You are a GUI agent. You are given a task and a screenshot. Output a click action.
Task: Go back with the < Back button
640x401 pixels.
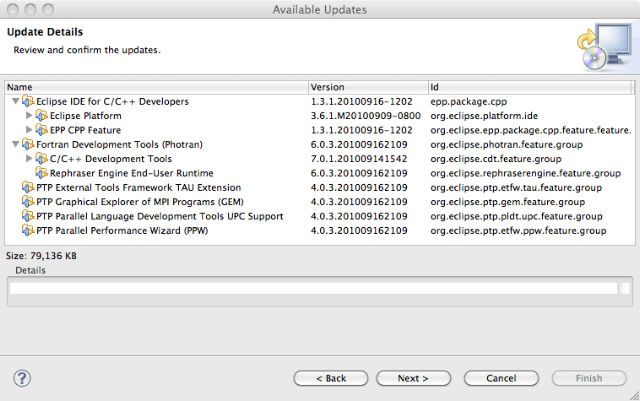(331, 378)
